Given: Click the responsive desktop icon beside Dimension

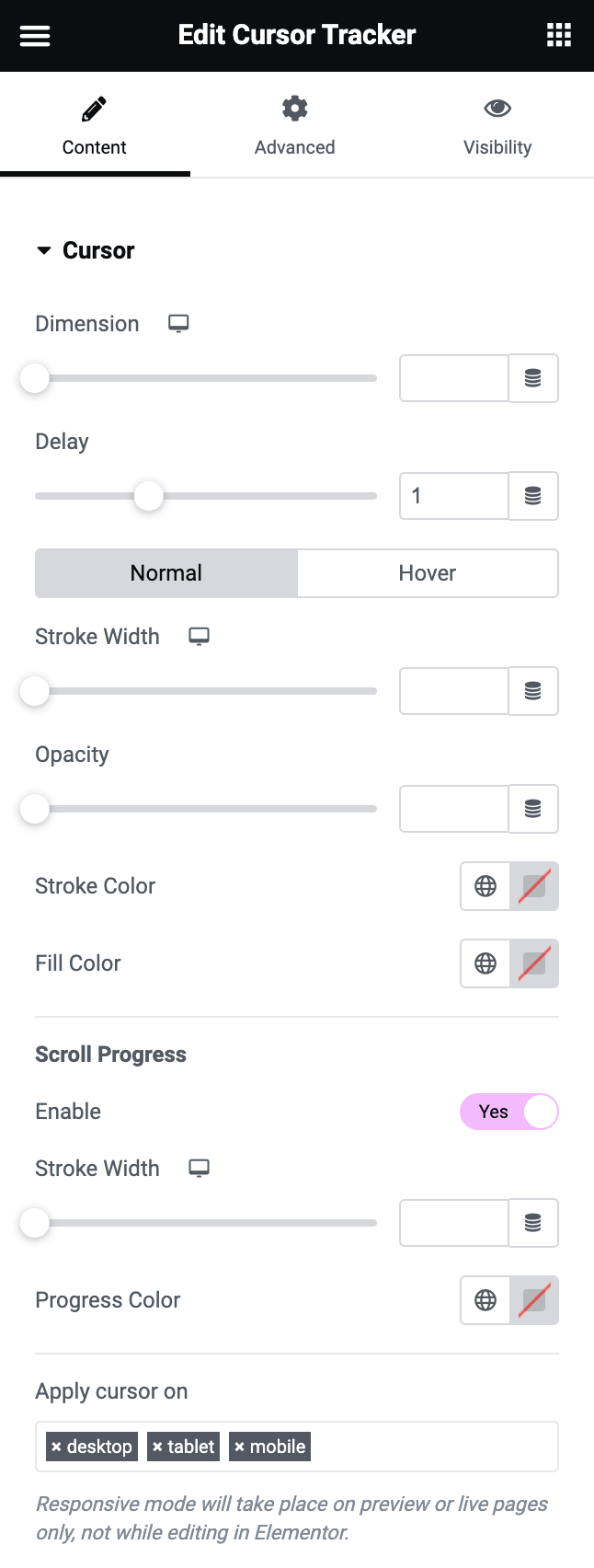Looking at the screenshot, I should pos(178,323).
